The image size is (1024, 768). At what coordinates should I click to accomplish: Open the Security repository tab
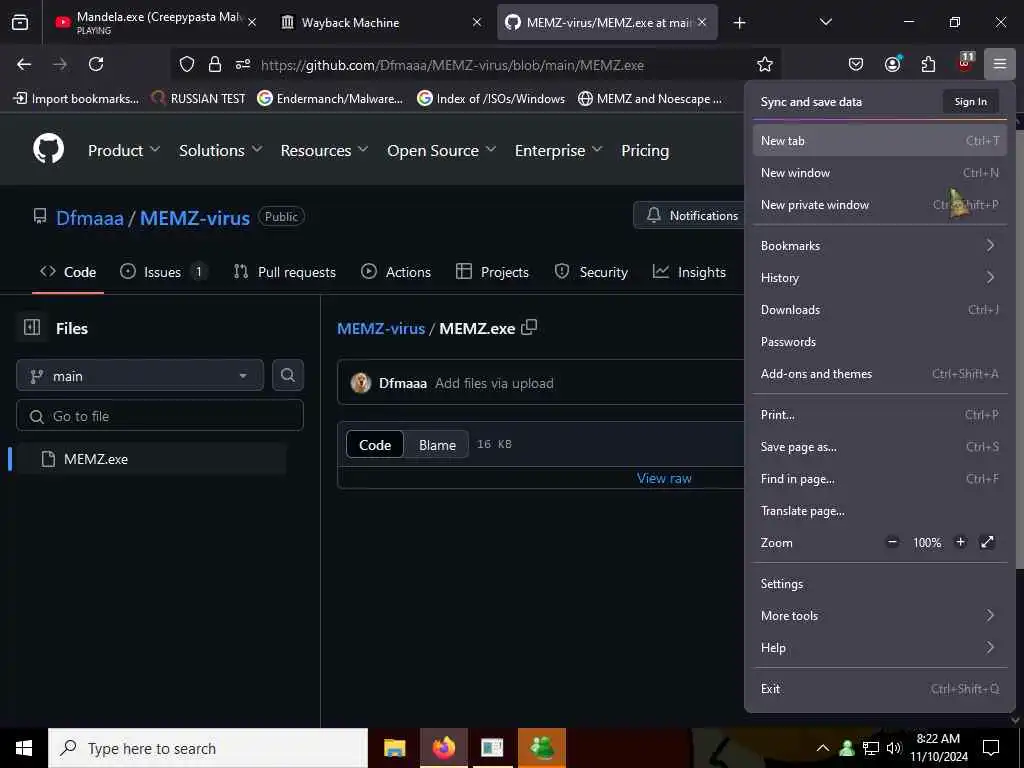tap(591, 272)
